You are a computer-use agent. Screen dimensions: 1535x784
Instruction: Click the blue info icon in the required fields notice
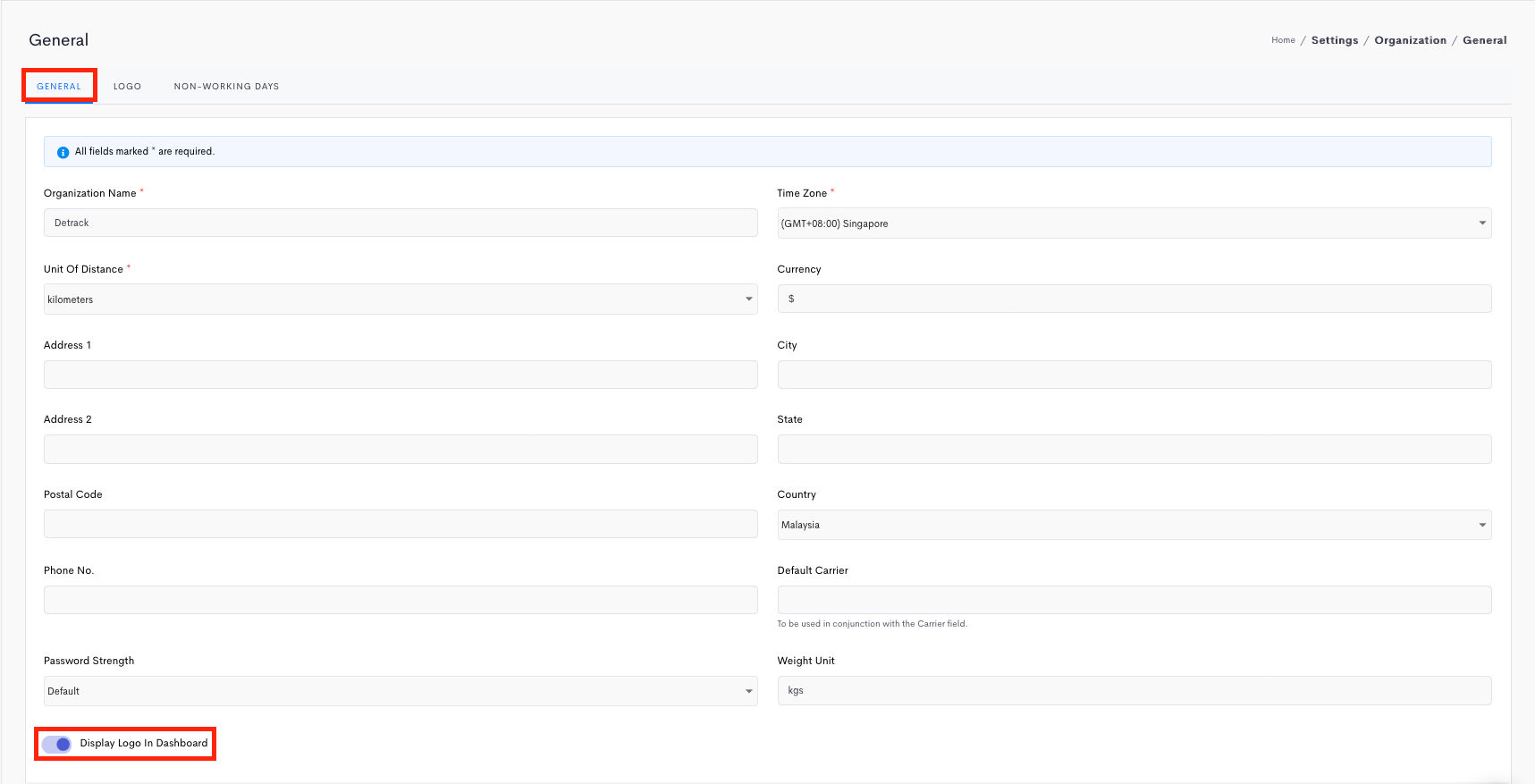pyautogui.click(x=63, y=152)
